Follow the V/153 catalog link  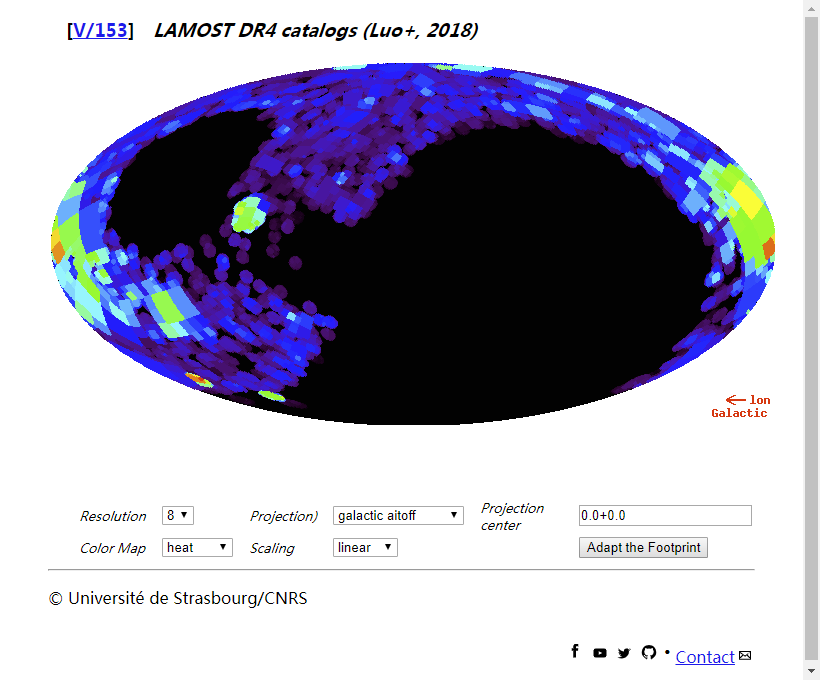(x=100, y=30)
